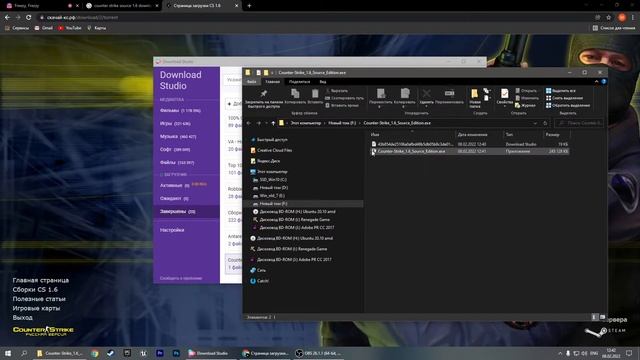Open the Windows Start menu
The width and height of the screenshot is (640, 360).
coord(8,353)
